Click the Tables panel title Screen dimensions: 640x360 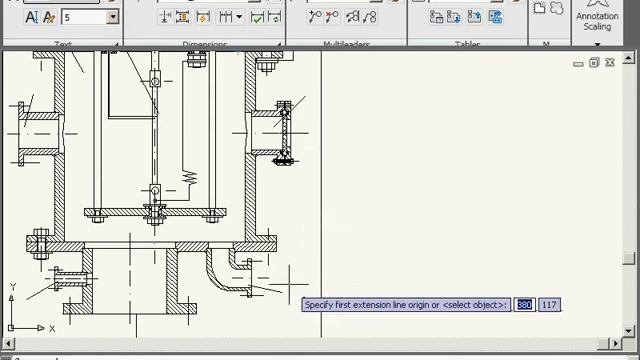[467, 44]
